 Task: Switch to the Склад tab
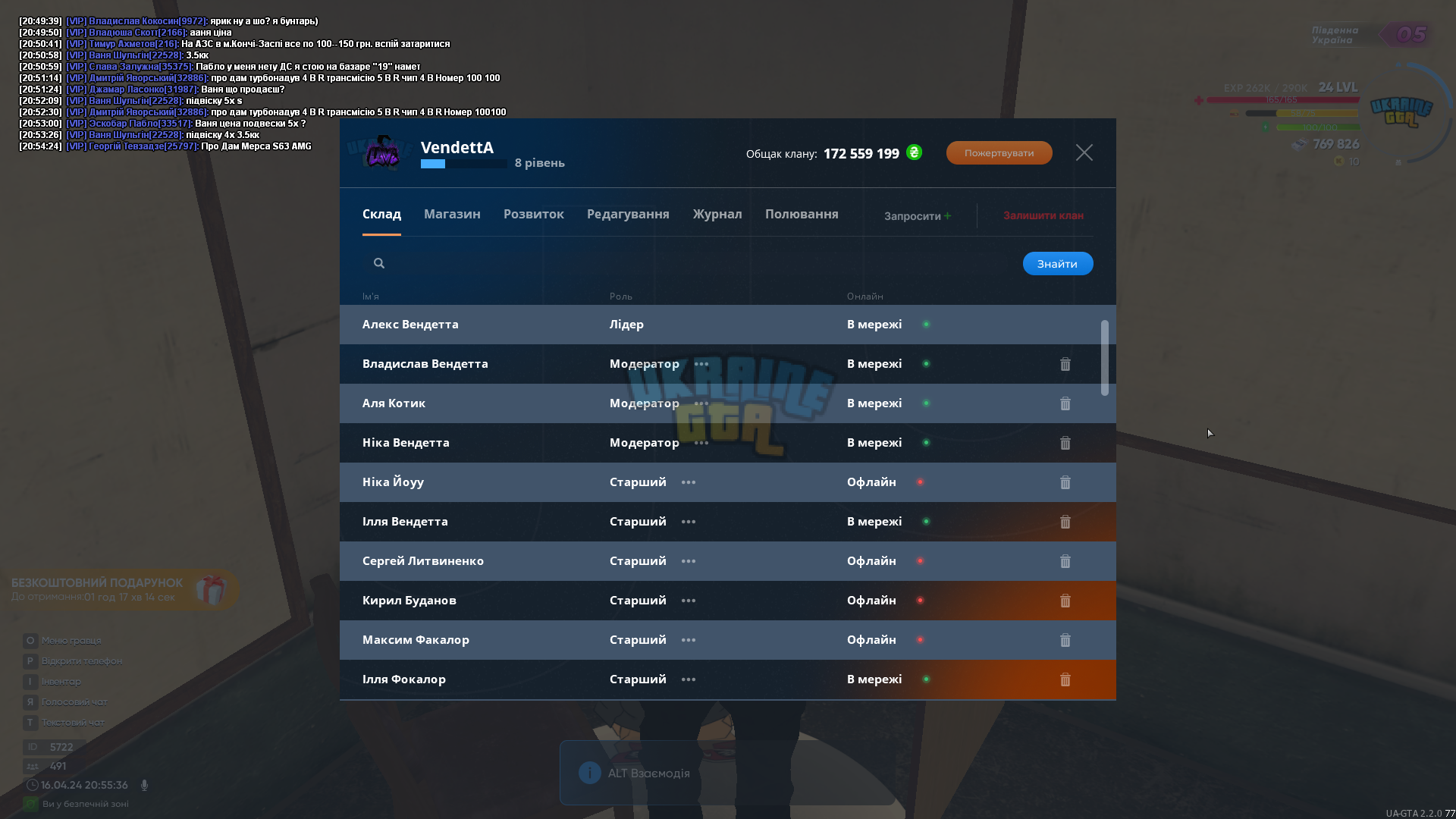tap(381, 215)
